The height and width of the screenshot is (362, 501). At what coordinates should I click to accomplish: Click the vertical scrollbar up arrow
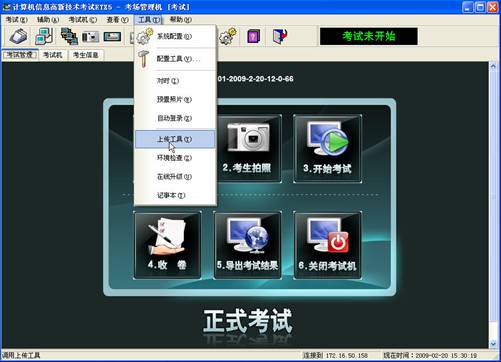493,66
